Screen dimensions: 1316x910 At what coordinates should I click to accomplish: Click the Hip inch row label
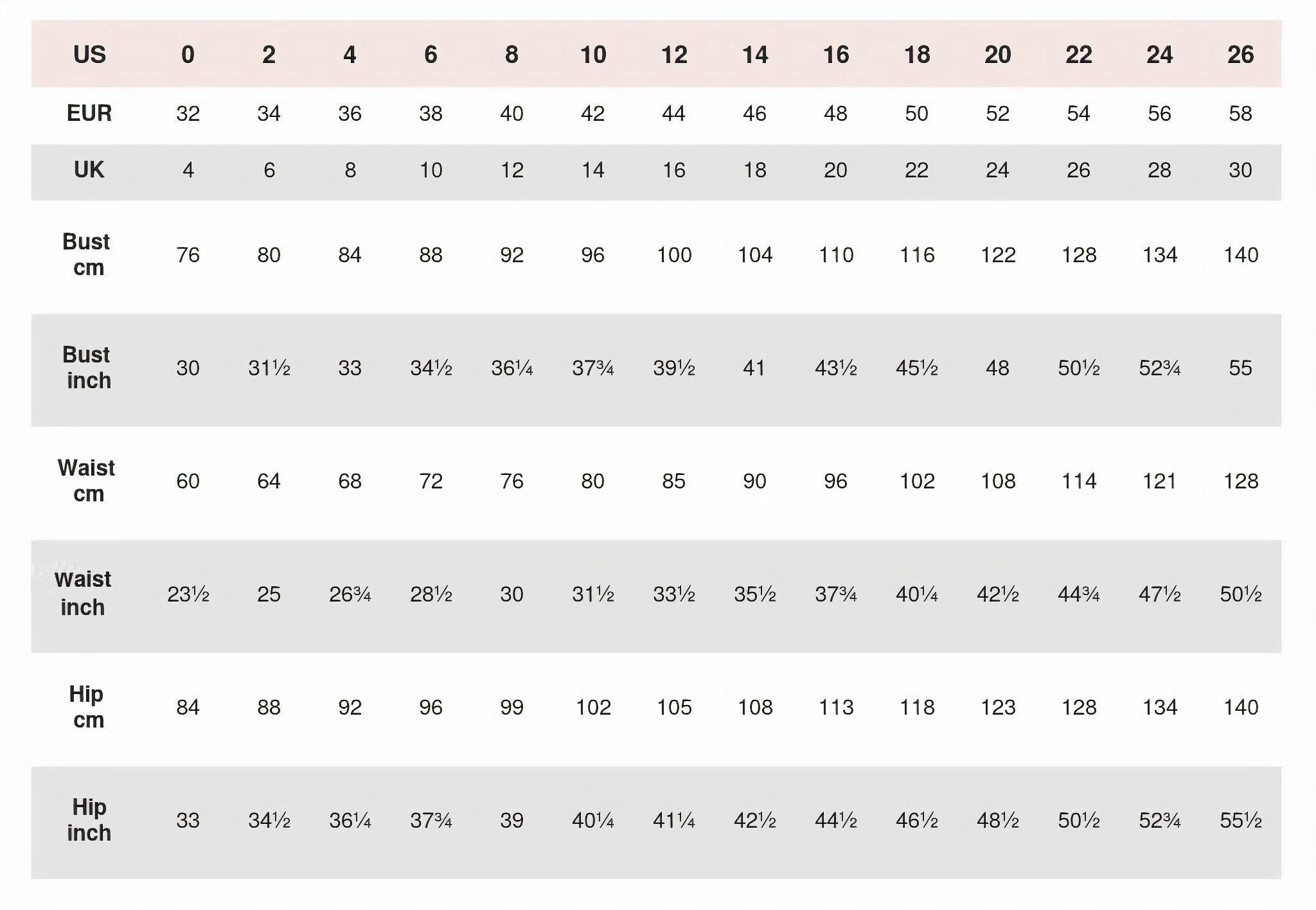(89, 819)
